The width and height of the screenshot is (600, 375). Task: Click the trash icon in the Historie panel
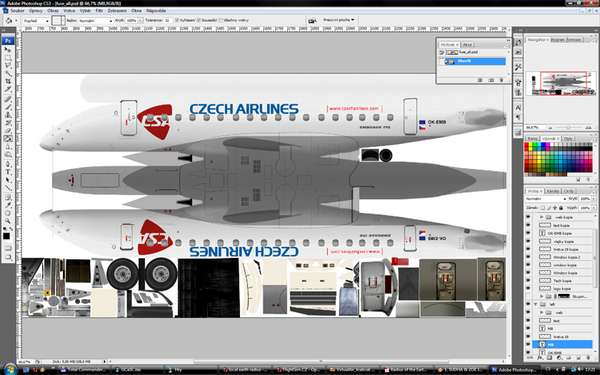502,80
